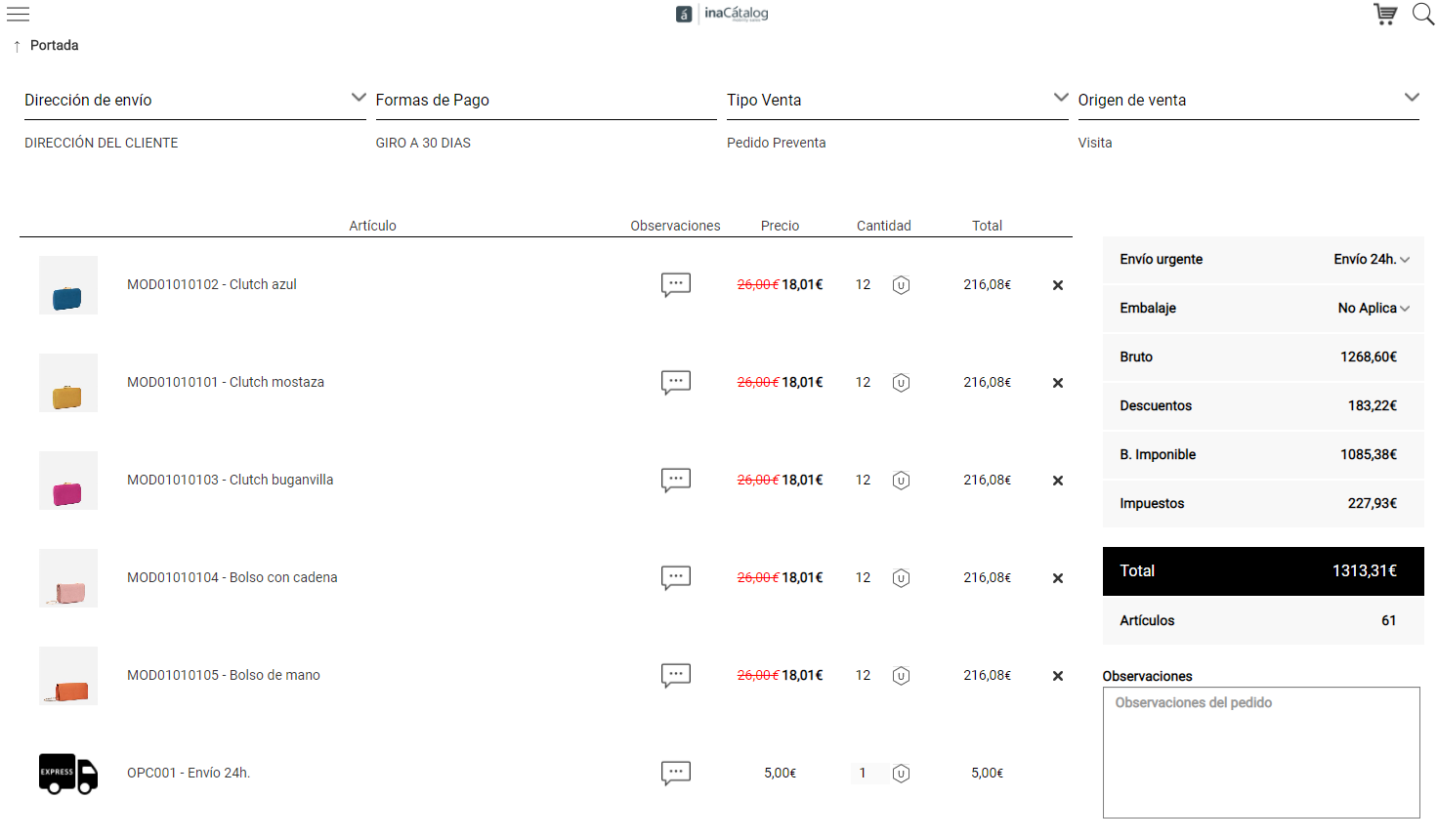The width and height of the screenshot is (1438, 840).
Task: Open Bolso de mano thumbnail
Action: pos(68,676)
